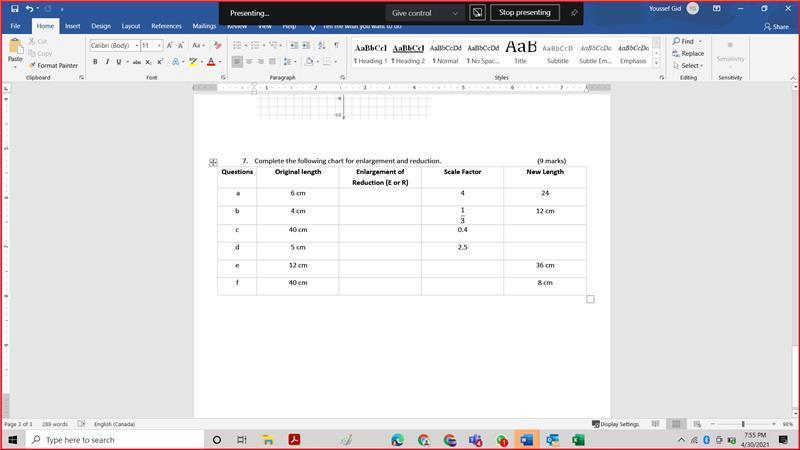Toggle Align Left paragraph alignment
This screenshot has height=450, width=800.
pos(237,62)
